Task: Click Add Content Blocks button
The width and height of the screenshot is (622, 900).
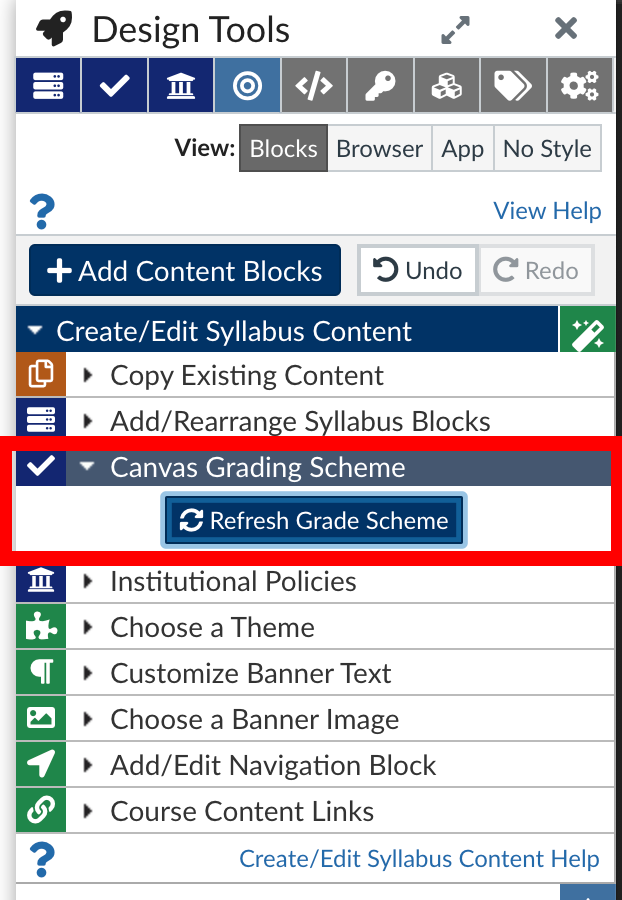Action: click(184, 269)
